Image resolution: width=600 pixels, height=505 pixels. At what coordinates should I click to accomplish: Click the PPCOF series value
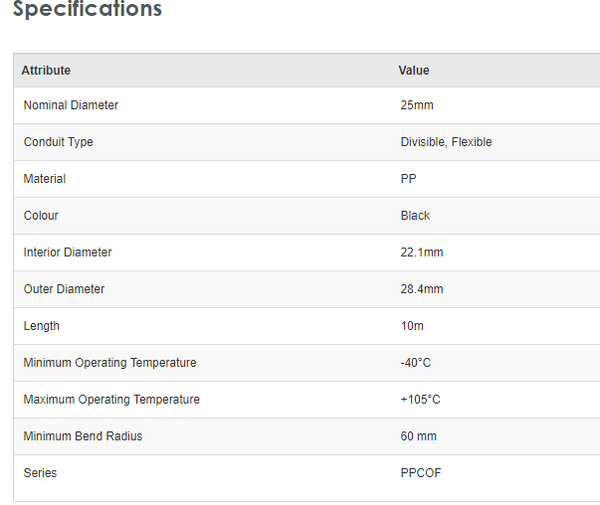tap(418, 473)
